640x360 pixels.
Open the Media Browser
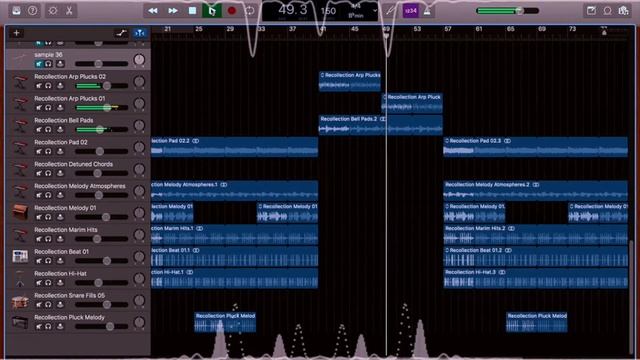pyautogui.click(x=624, y=11)
